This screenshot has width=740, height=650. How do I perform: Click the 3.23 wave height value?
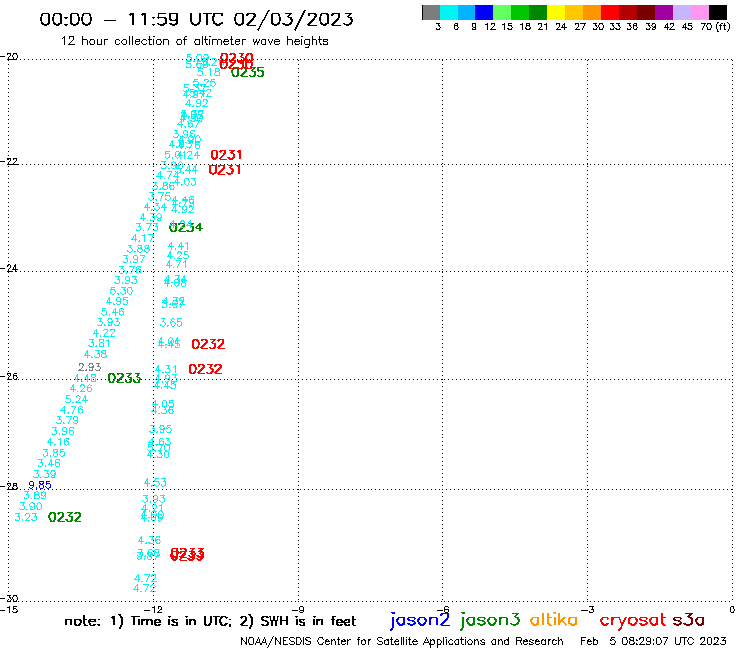coord(26,517)
